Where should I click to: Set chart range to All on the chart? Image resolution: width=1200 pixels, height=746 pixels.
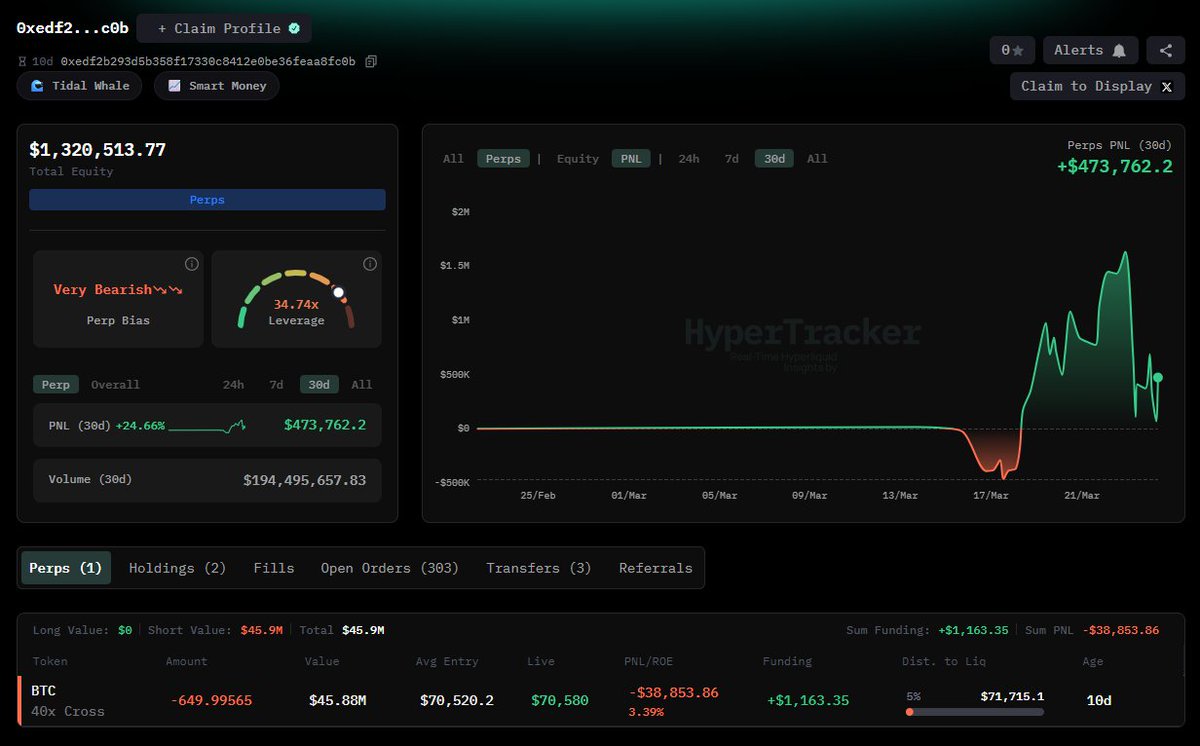(x=817, y=158)
